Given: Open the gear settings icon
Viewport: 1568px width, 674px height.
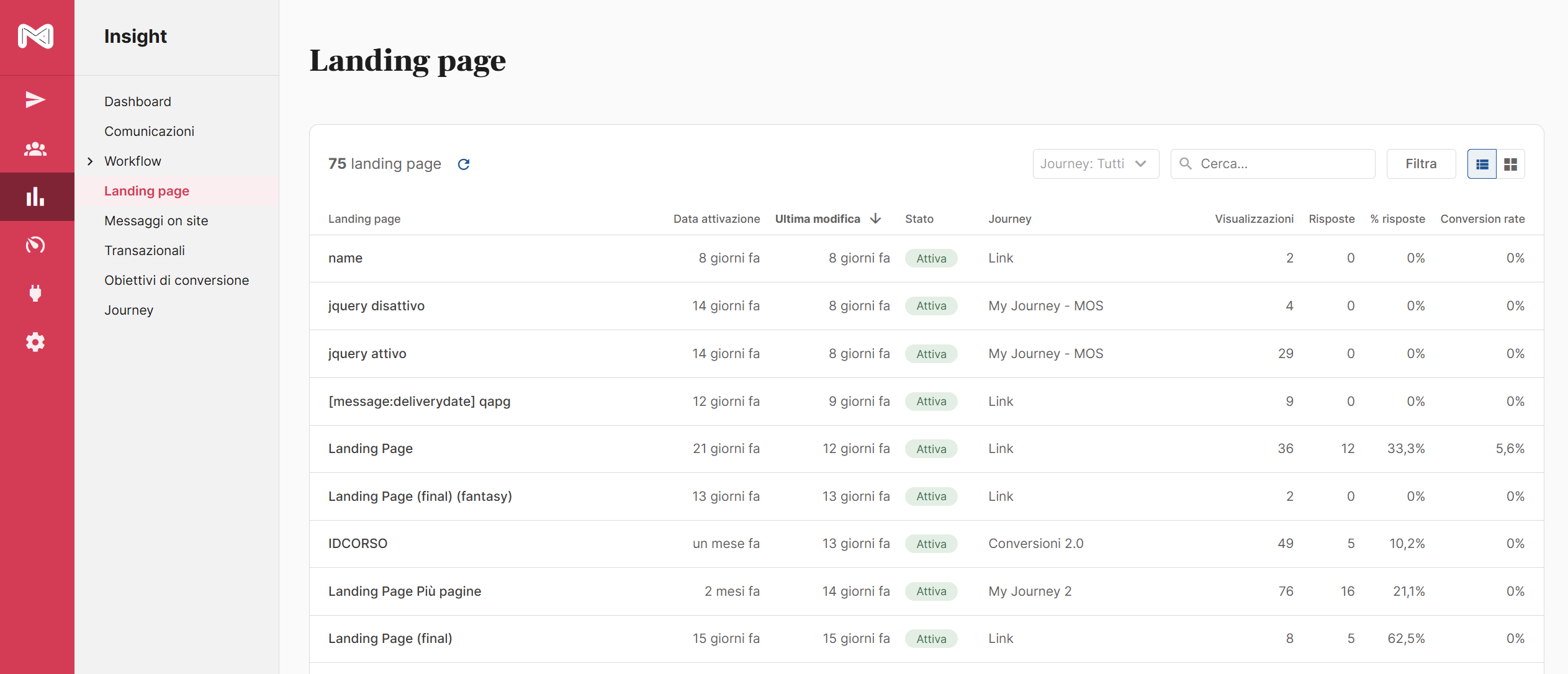Looking at the screenshot, I should point(35,342).
